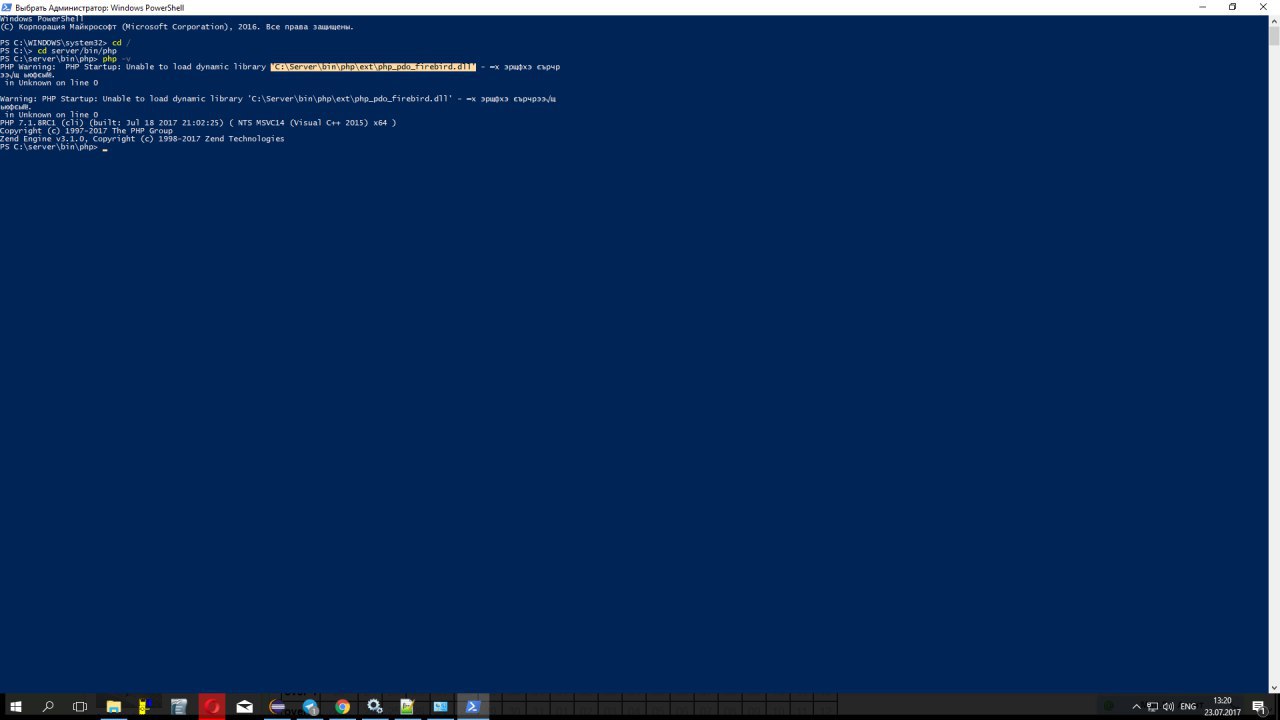Image resolution: width=1280 pixels, height=720 pixels.
Task: Click 'Copyright (c) 1997-2017 The PHP Group'
Action: pyautogui.click(x=86, y=131)
